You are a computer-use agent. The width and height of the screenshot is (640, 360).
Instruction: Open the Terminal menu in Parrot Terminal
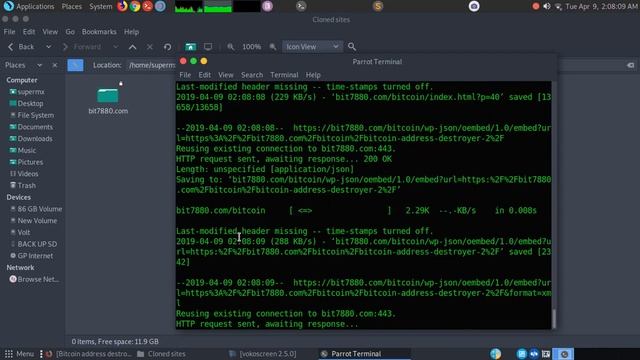(284, 75)
